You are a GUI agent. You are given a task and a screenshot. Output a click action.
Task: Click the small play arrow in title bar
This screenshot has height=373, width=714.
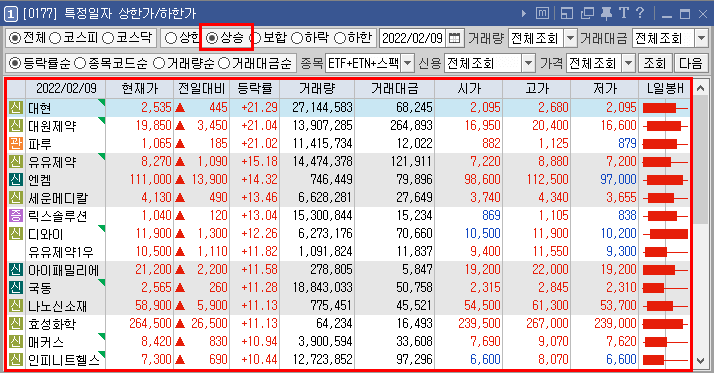(x=524, y=14)
